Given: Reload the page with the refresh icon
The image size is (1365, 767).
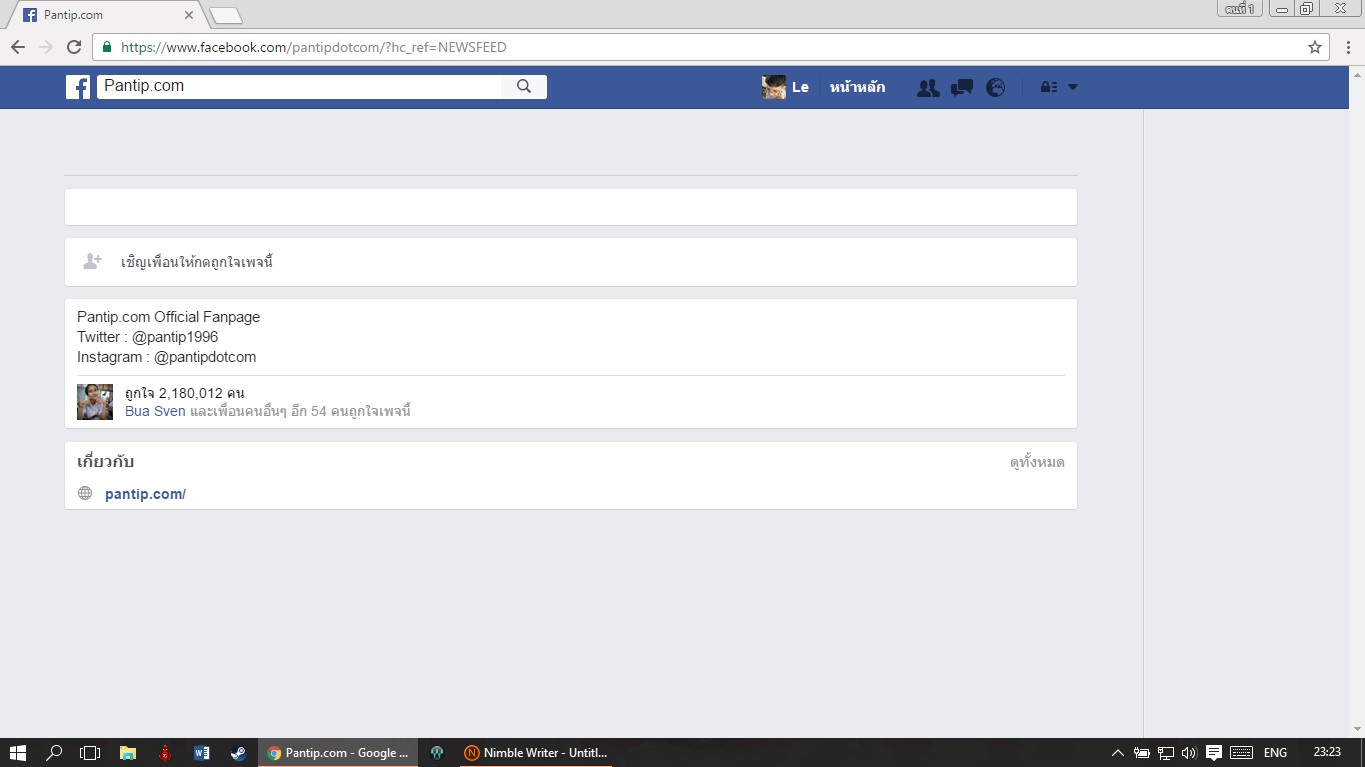Looking at the screenshot, I should (74, 47).
